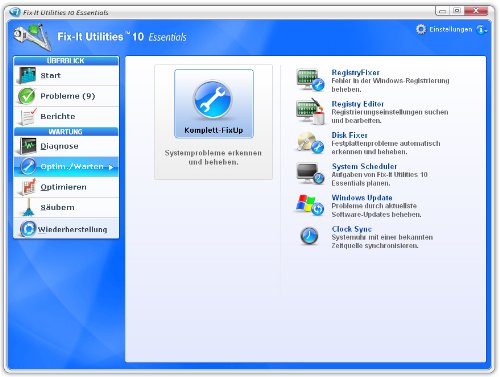Click the ÜBERBLICK section header

click(66, 61)
